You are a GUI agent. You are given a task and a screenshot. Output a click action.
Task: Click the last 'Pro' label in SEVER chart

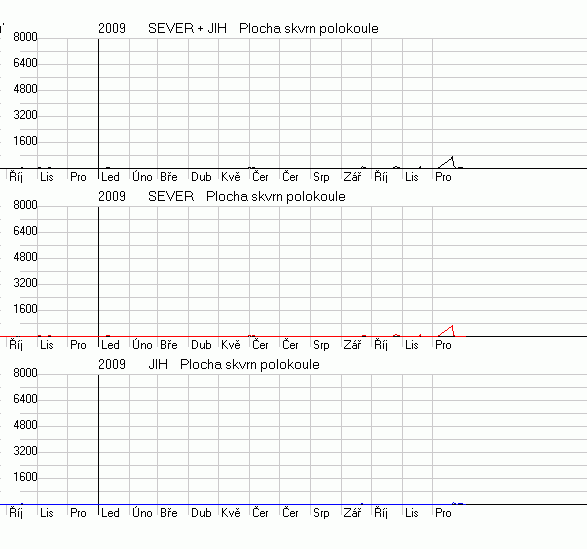(x=443, y=345)
